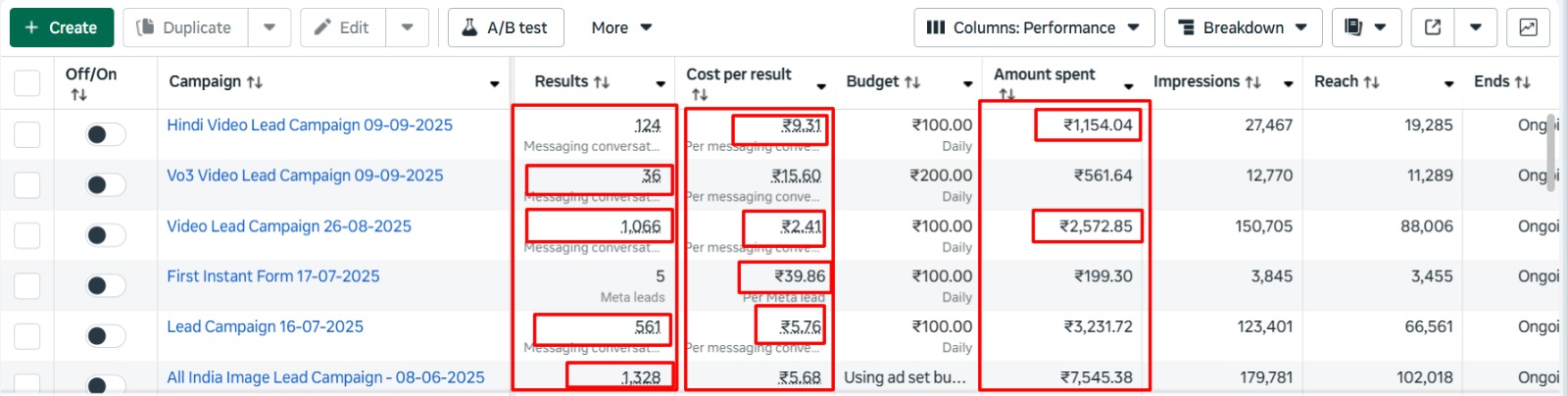Toggle First Instant Form campaign switch
The height and width of the screenshot is (396, 1568).
pyautogui.click(x=106, y=285)
